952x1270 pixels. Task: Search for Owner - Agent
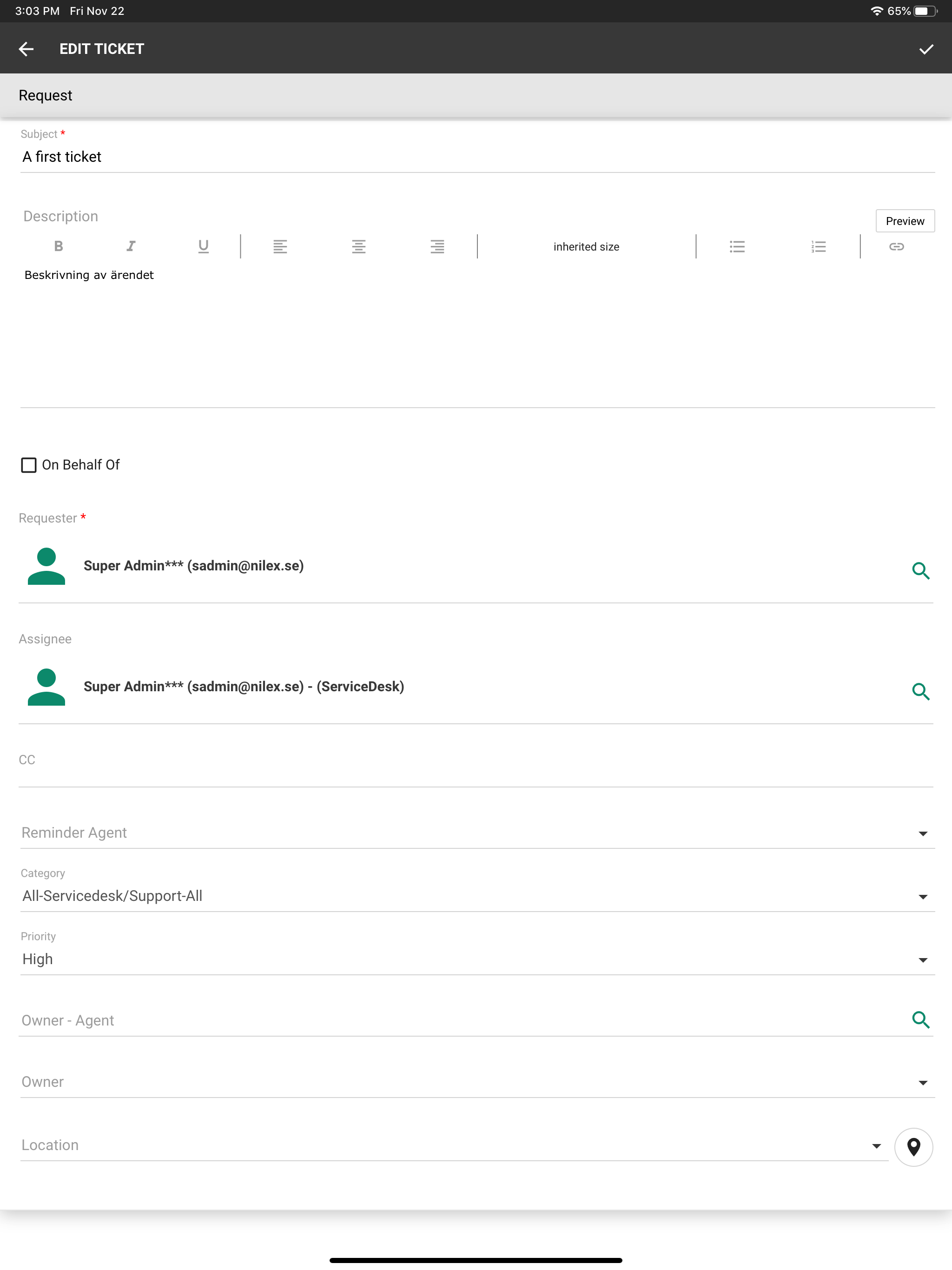(x=920, y=1020)
